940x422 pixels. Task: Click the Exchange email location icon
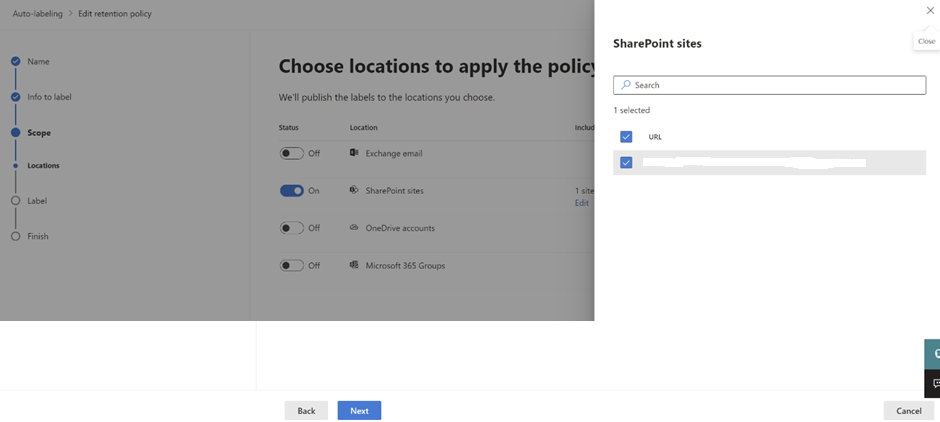pyautogui.click(x=354, y=153)
